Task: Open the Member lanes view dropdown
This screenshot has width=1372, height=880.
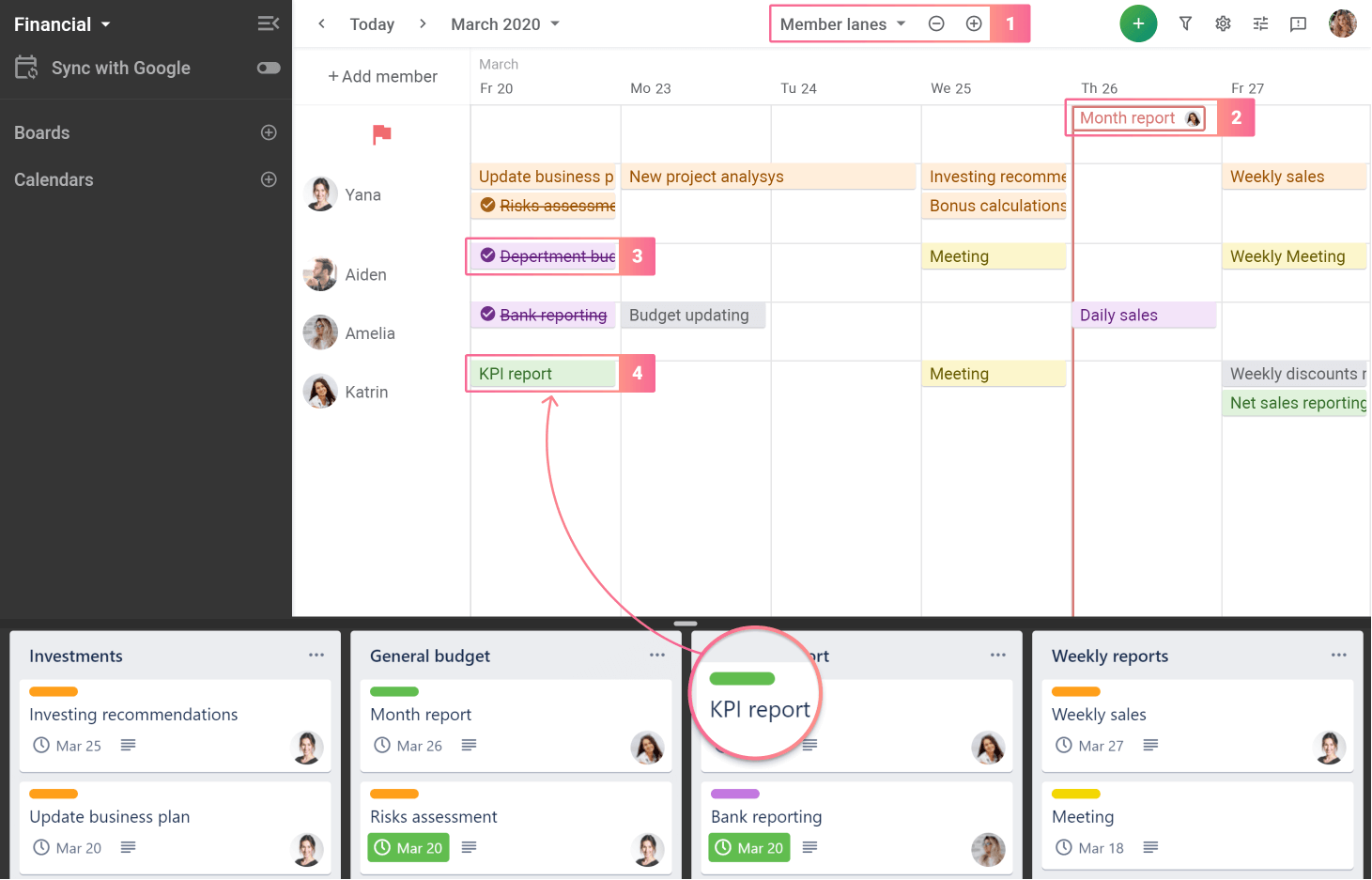Action: point(841,24)
